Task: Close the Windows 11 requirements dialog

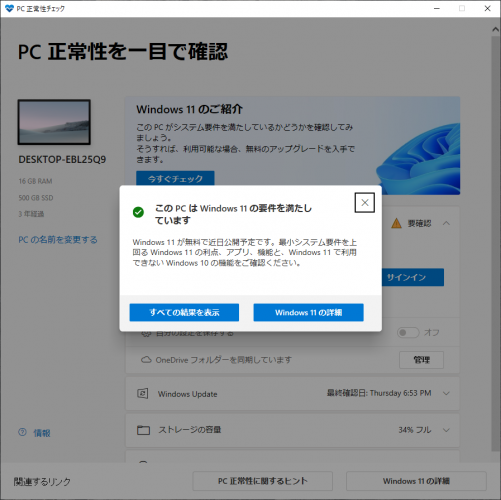Action: coord(364,202)
